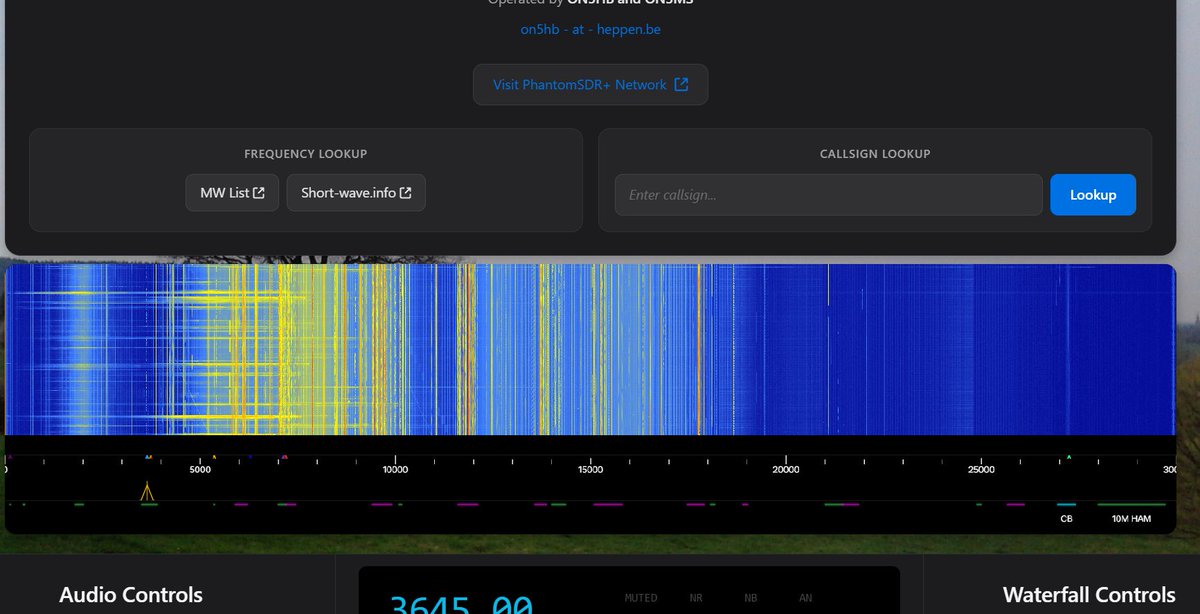The image size is (1200, 614).
Task: Click the green marker near 27000 kHz
Action: 1069,457
